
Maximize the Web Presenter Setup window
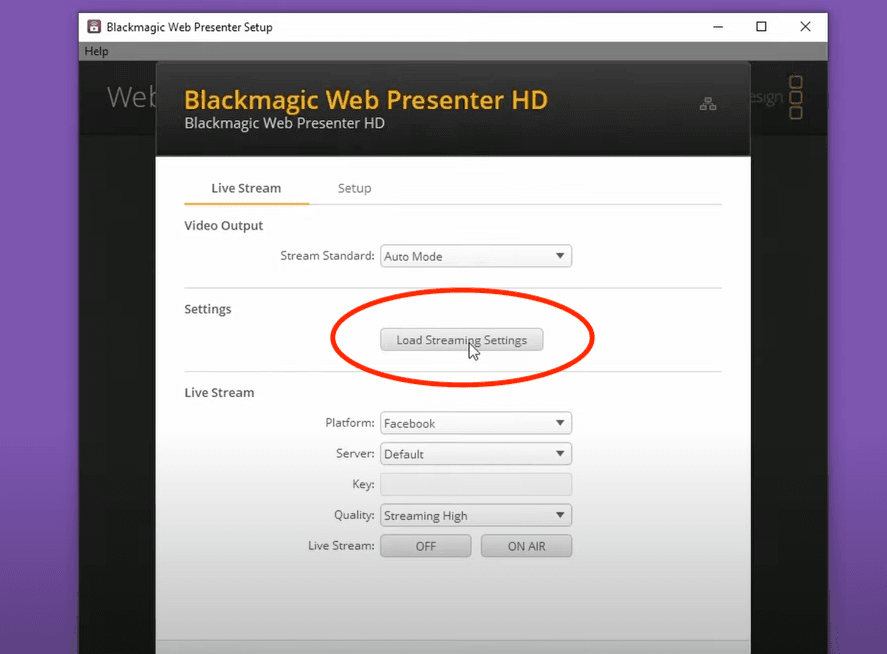(x=761, y=27)
